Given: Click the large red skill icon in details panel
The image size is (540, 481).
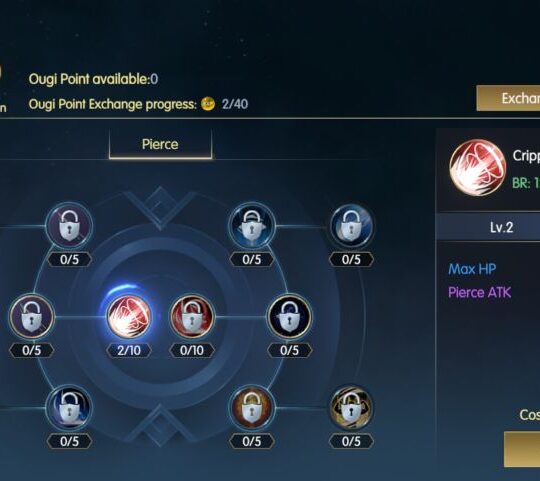Looking at the screenshot, I should [478, 167].
